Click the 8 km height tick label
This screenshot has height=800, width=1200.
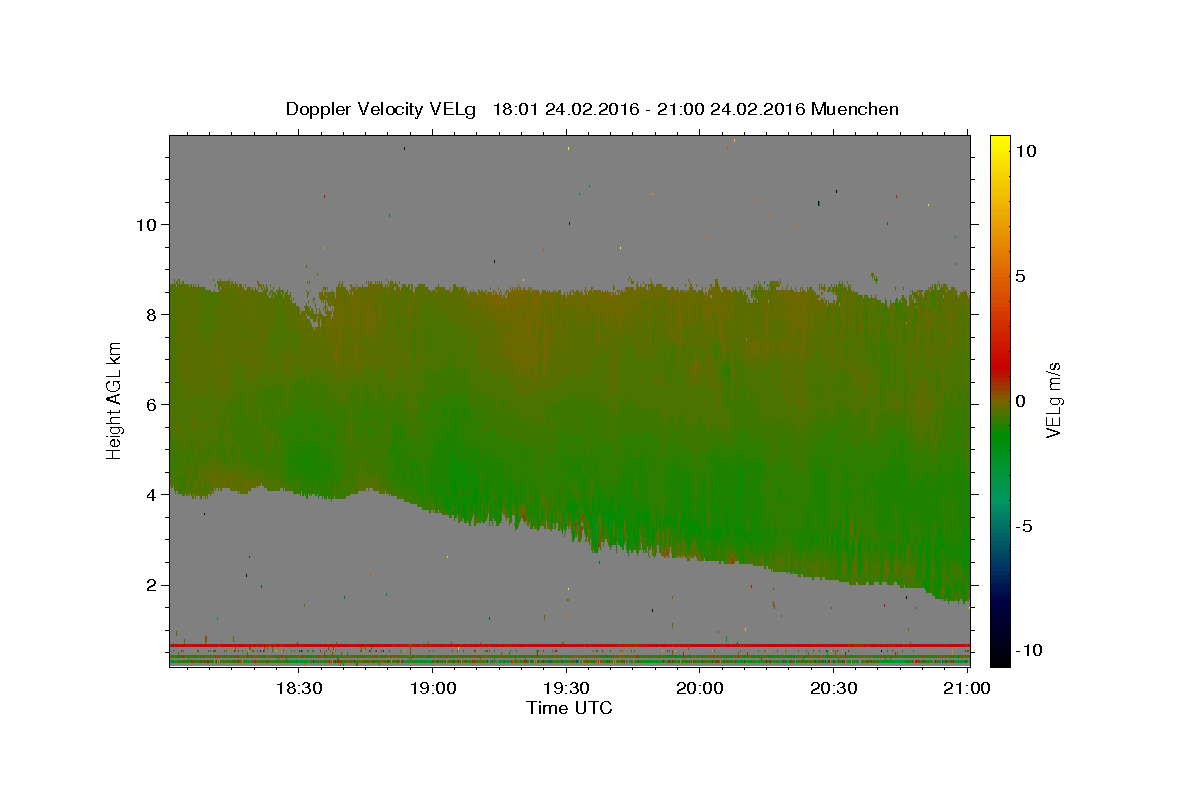point(149,314)
